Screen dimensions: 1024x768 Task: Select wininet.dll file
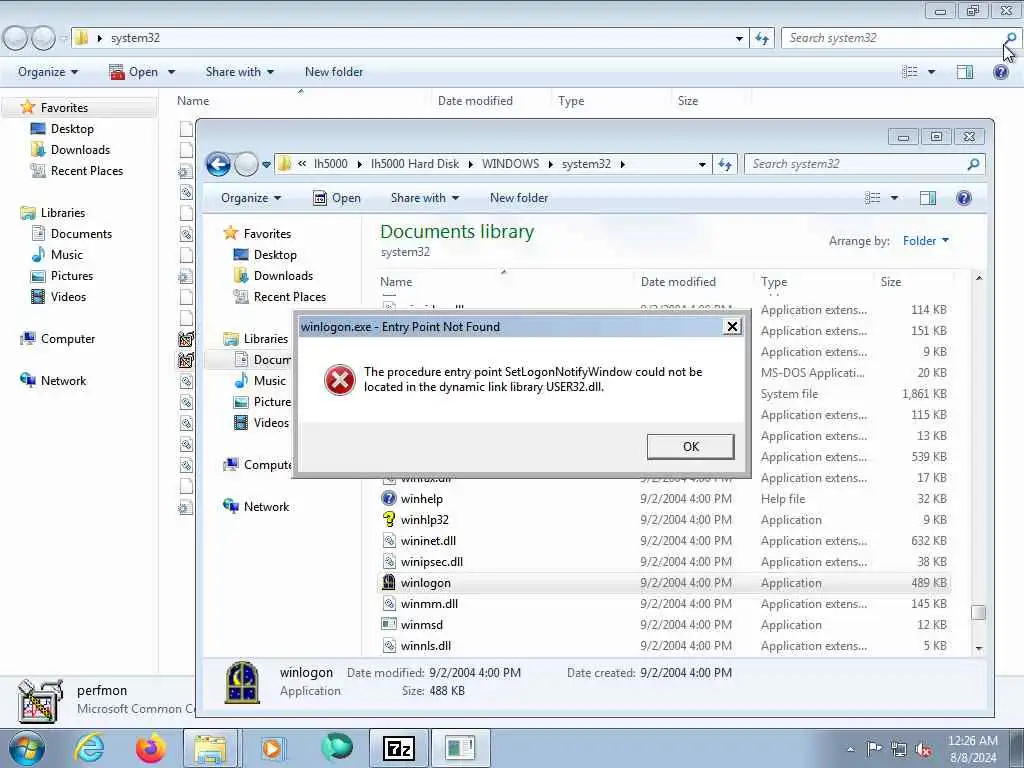(x=428, y=541)
